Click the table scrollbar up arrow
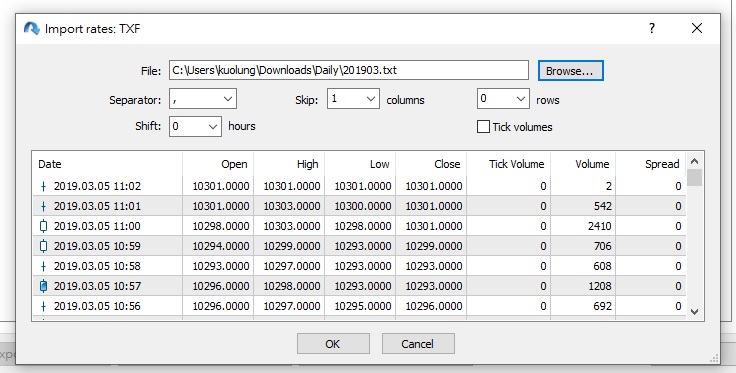The image size is (736, 373). click(x=695, y=161)
